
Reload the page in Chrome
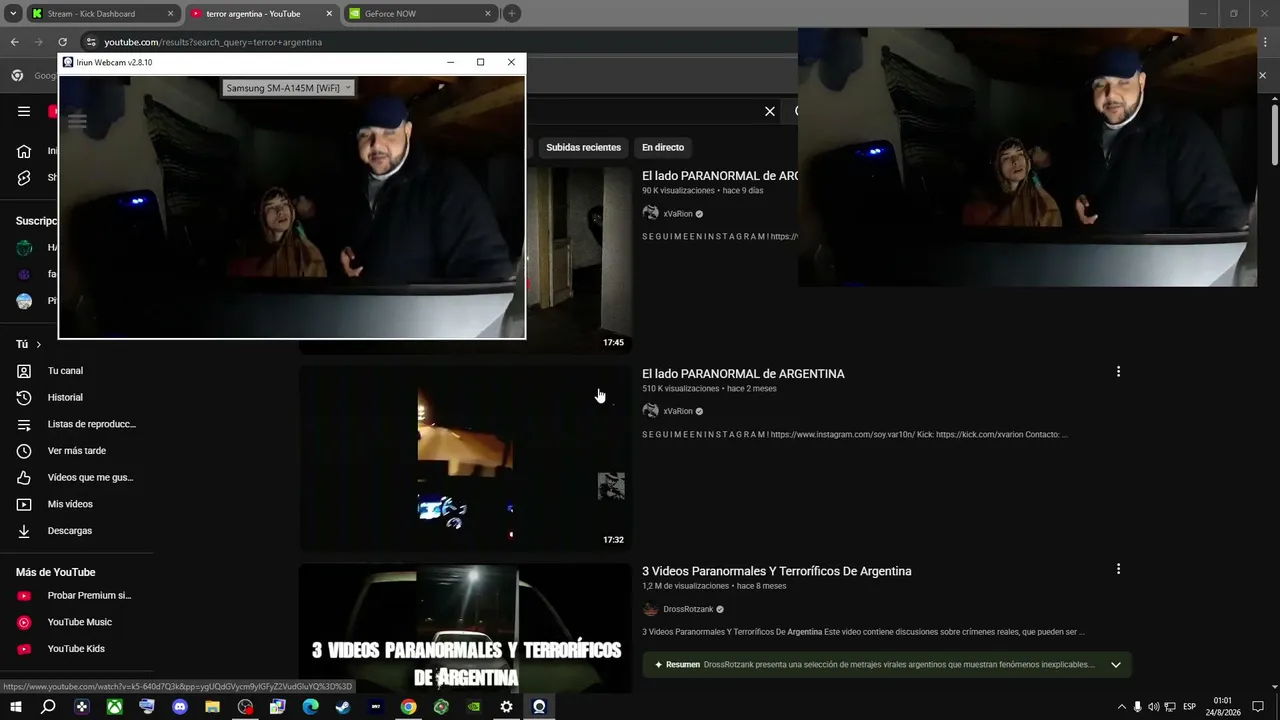(x=62, y=42)
